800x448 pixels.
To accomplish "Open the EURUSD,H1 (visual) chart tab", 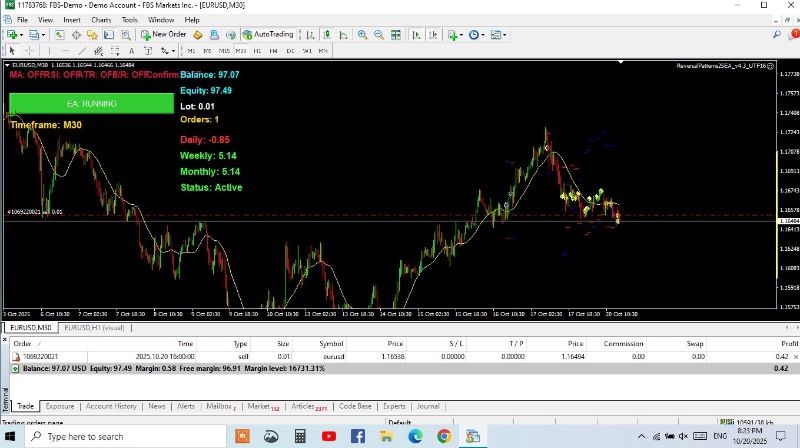I will 94,327.
